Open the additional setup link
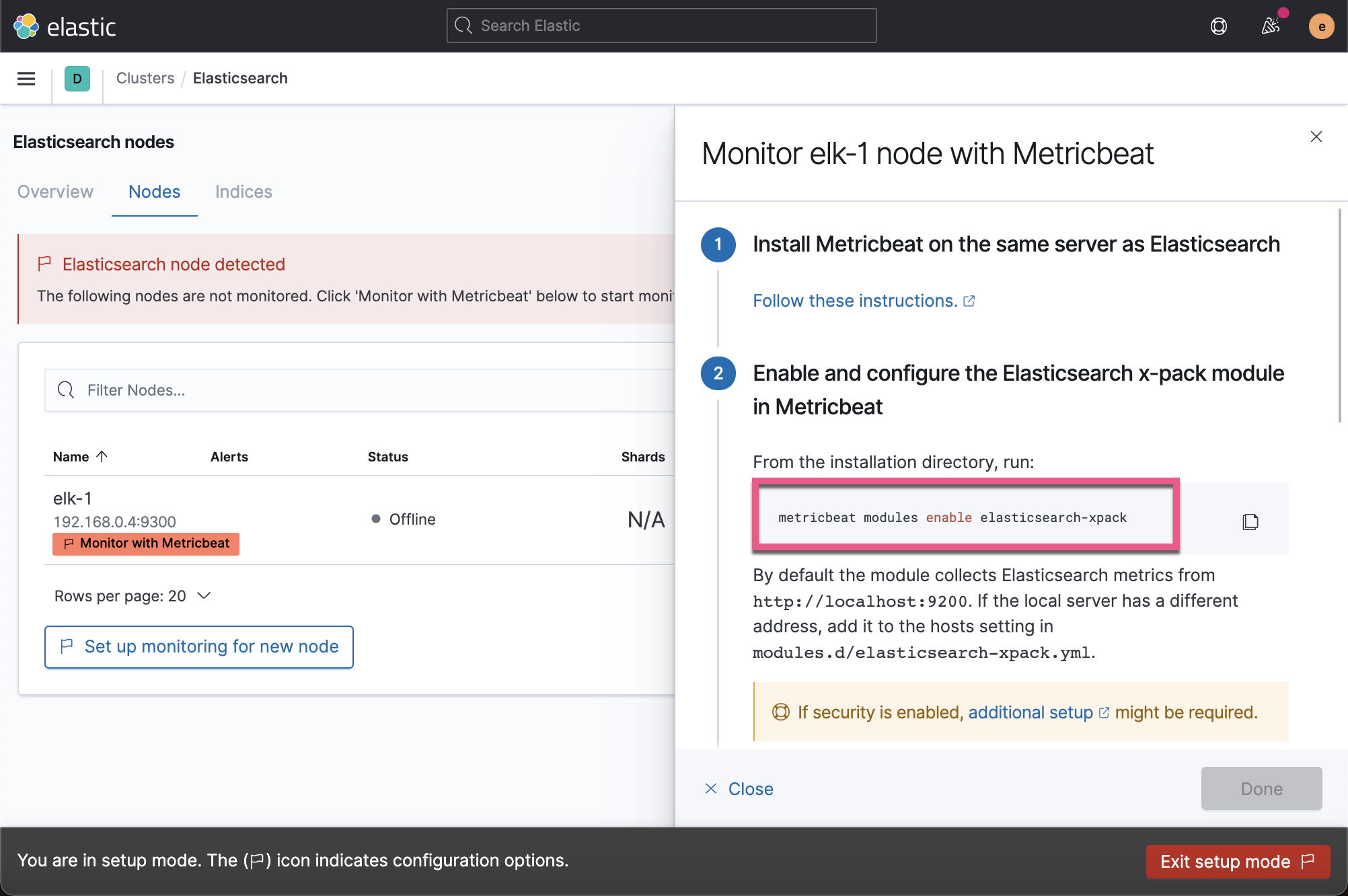Viewport: 1348px width, 896px height. click(1031, 712)
